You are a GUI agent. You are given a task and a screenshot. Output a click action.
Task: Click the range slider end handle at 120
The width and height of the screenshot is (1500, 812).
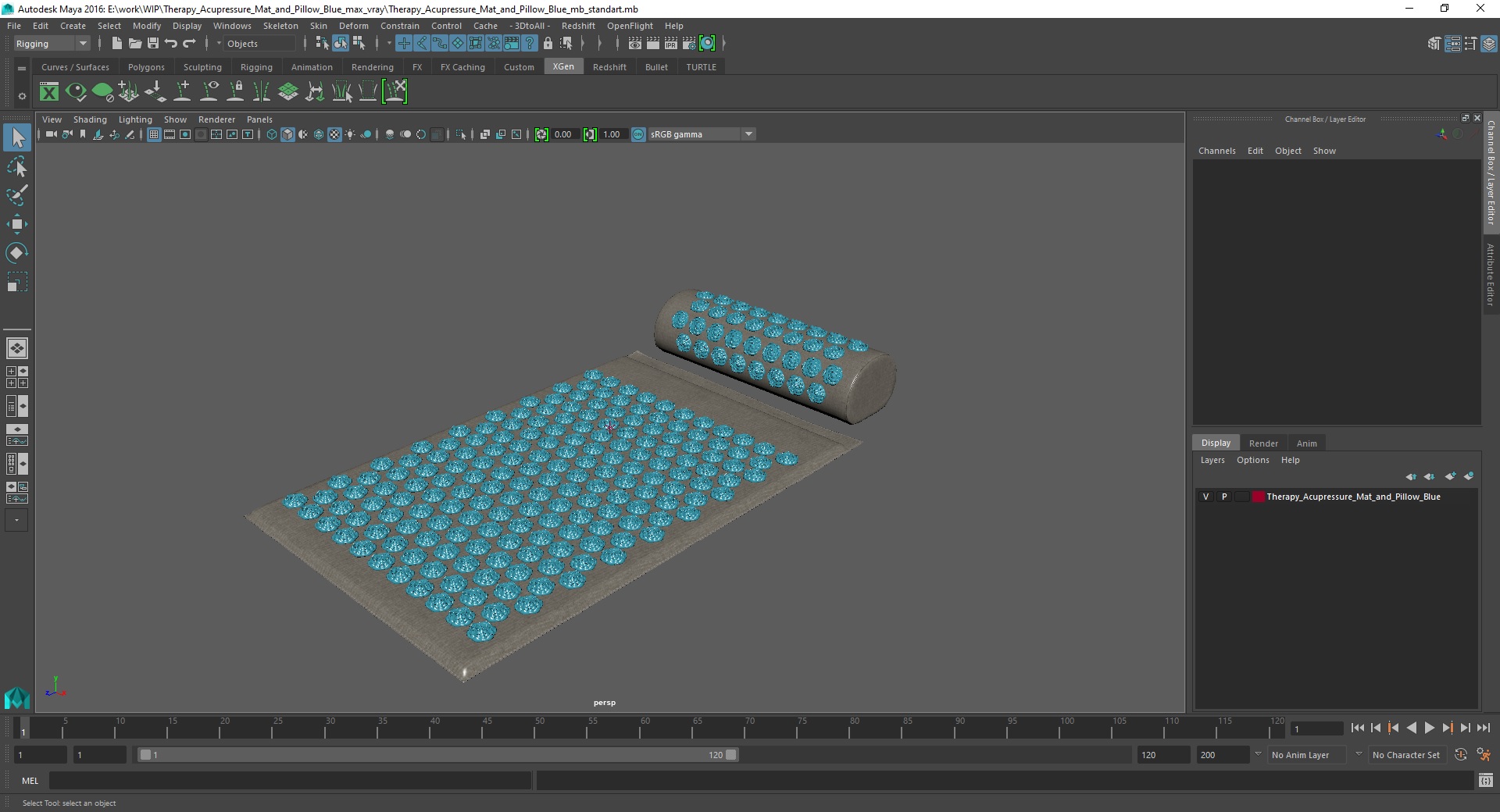730,755
